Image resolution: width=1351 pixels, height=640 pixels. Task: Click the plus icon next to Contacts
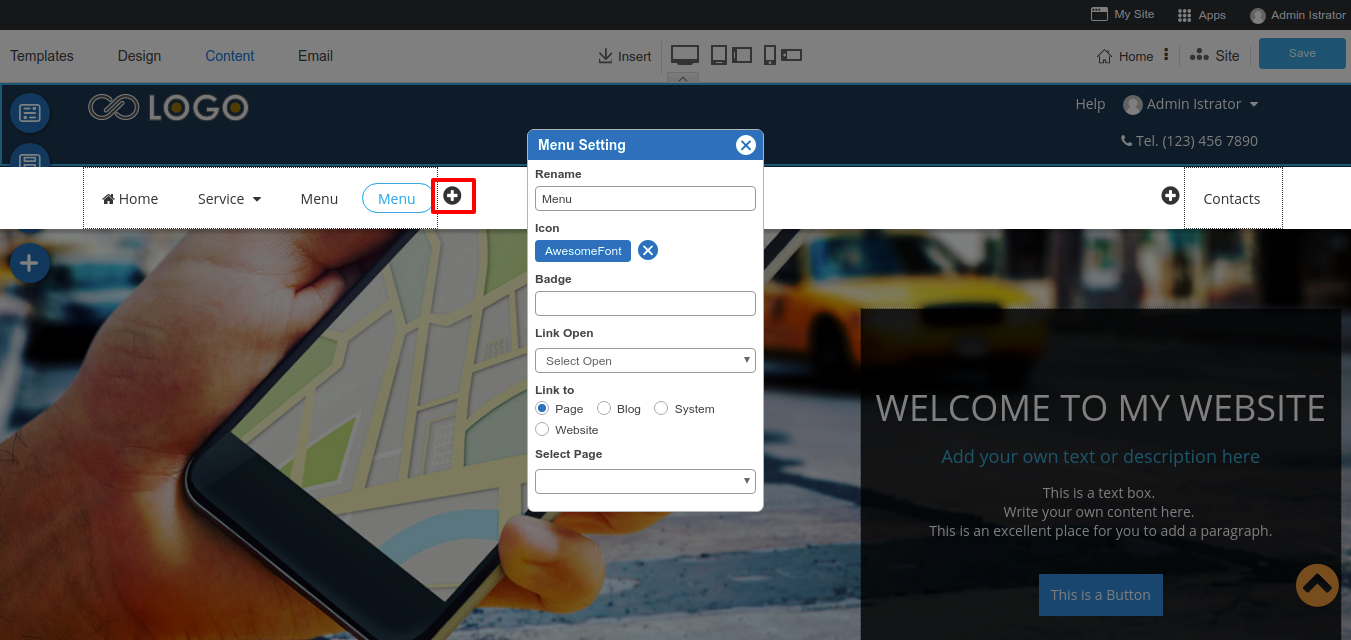(x=1170, y=196)
